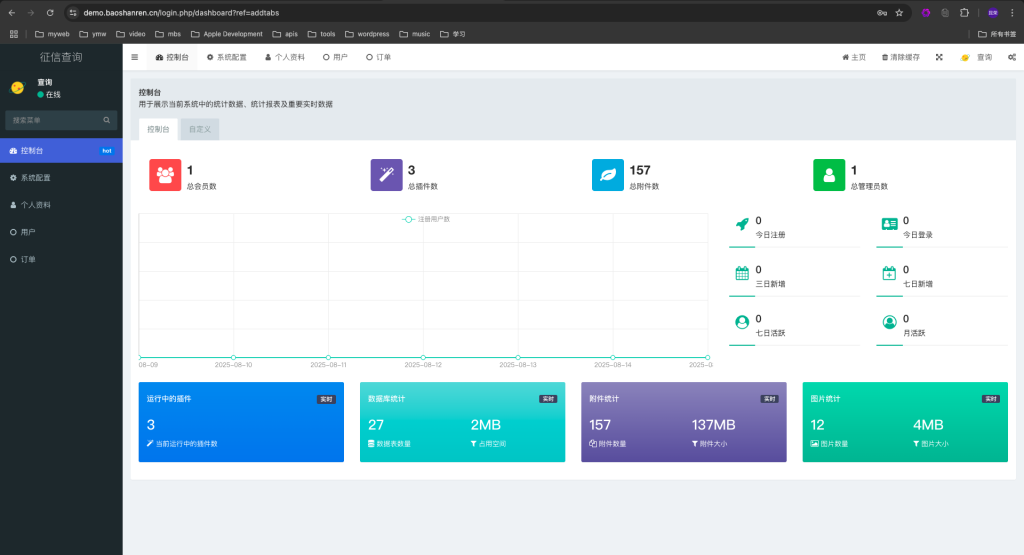Click the 数据表数量 database icon

click(371, 444)
